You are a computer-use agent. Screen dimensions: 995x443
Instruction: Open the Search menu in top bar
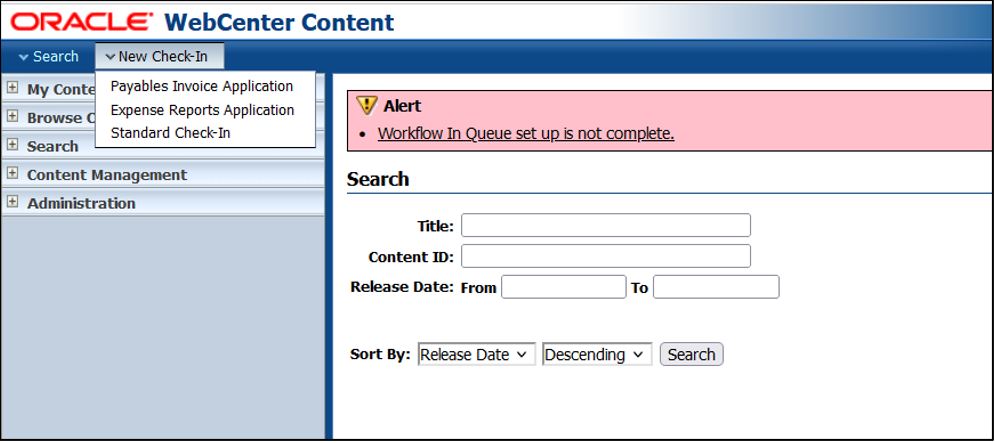[49, 56]
